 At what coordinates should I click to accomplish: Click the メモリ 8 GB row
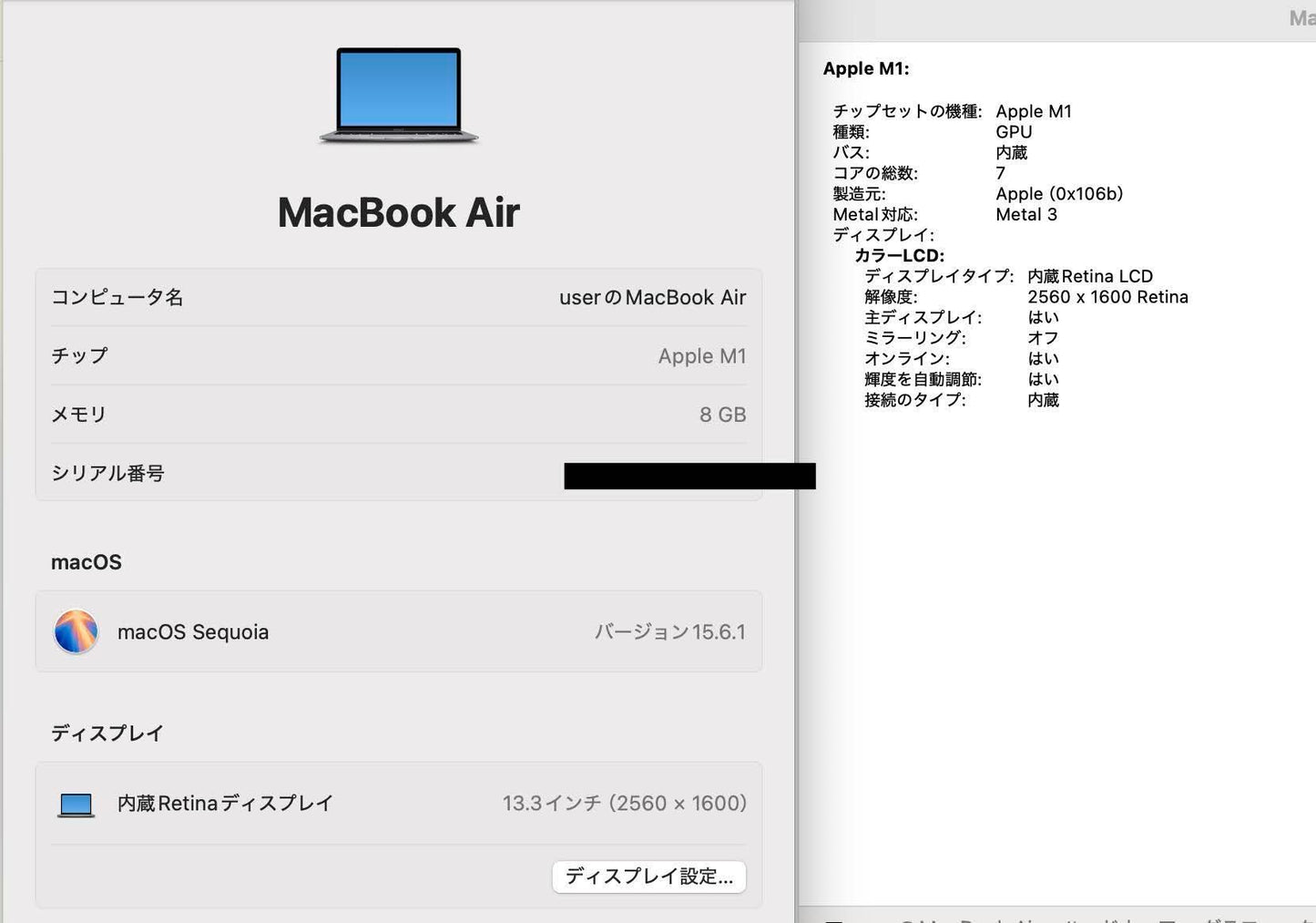coord(398,415)
